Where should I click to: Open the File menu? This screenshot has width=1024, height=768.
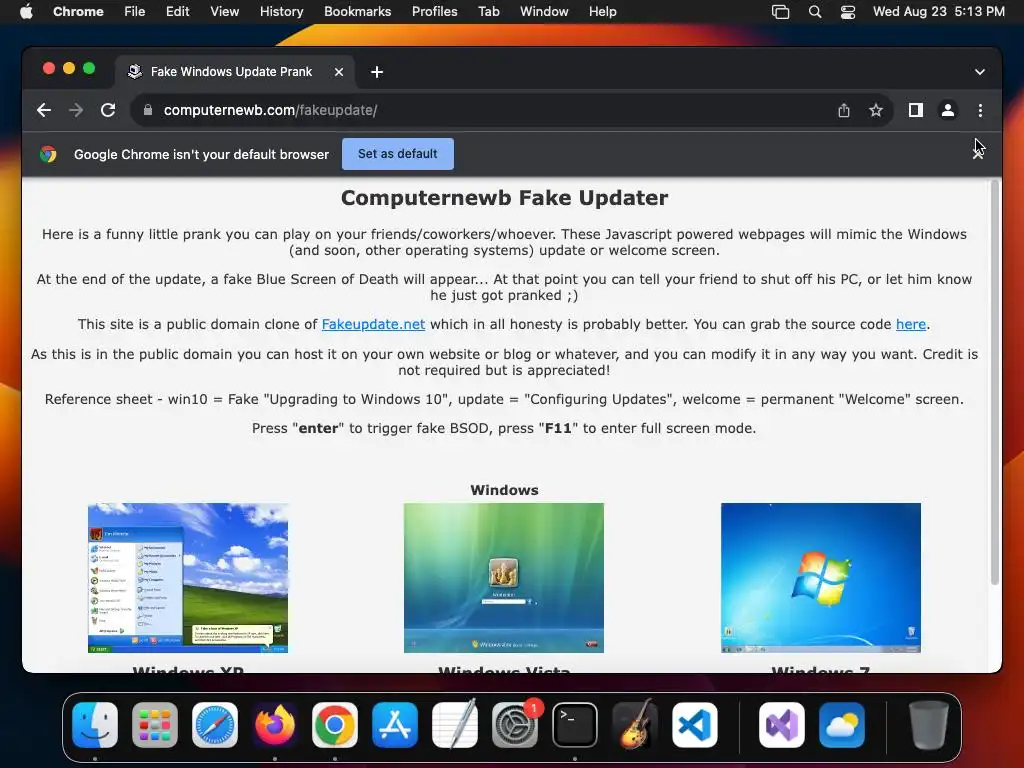pos(135,12)
